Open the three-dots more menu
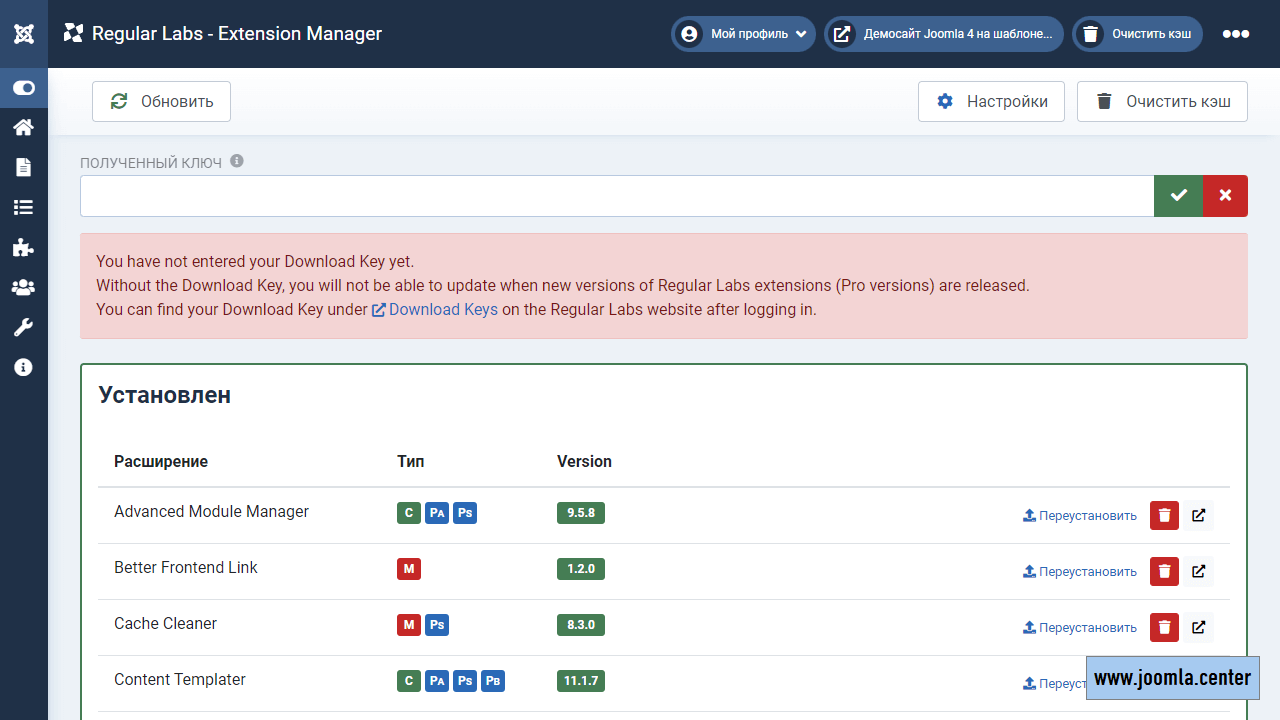 [x=1236, y=34]
